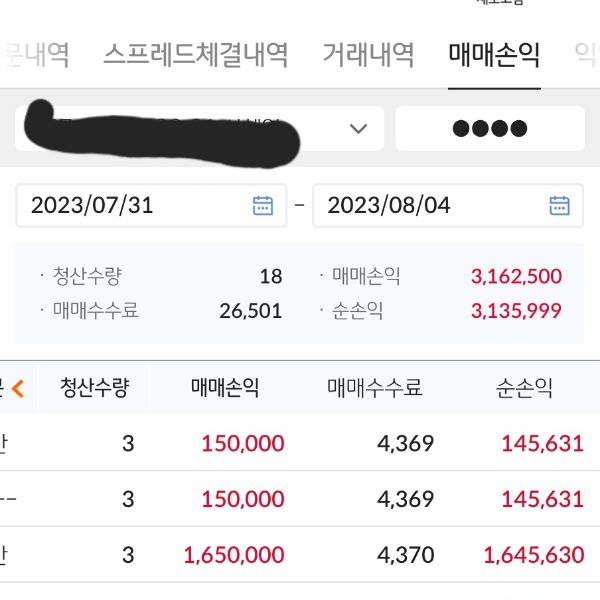
Task: Sort by 청산수량 column header
Action: (94, 388)
